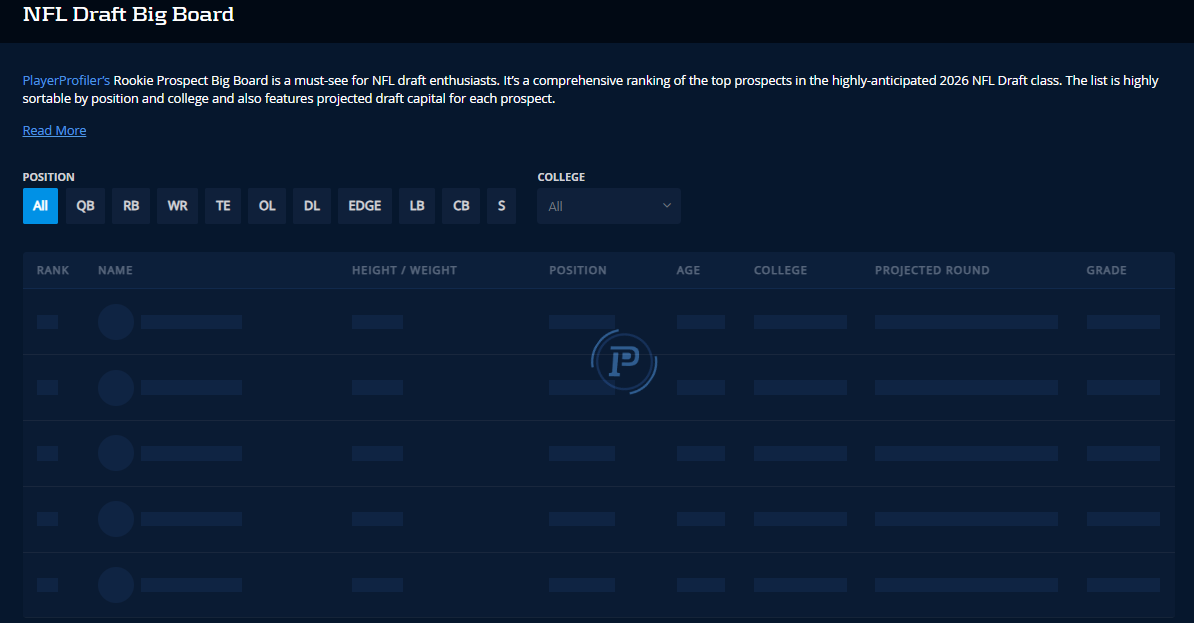Screen dimensions: 1194x623
Task: Open the College dropdown
Action: point(608,206)
